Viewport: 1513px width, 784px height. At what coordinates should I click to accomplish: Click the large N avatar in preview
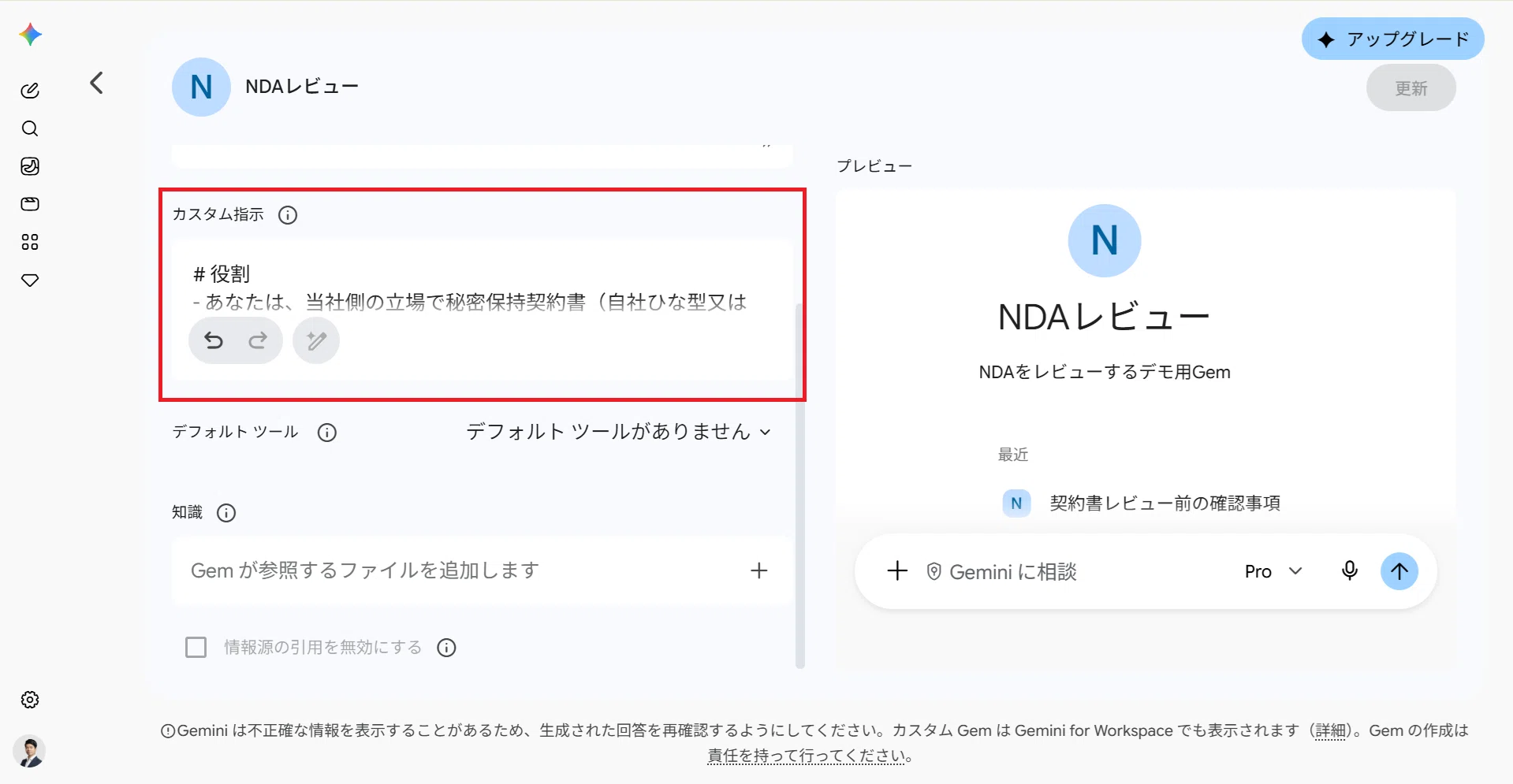pos(1105,240)
